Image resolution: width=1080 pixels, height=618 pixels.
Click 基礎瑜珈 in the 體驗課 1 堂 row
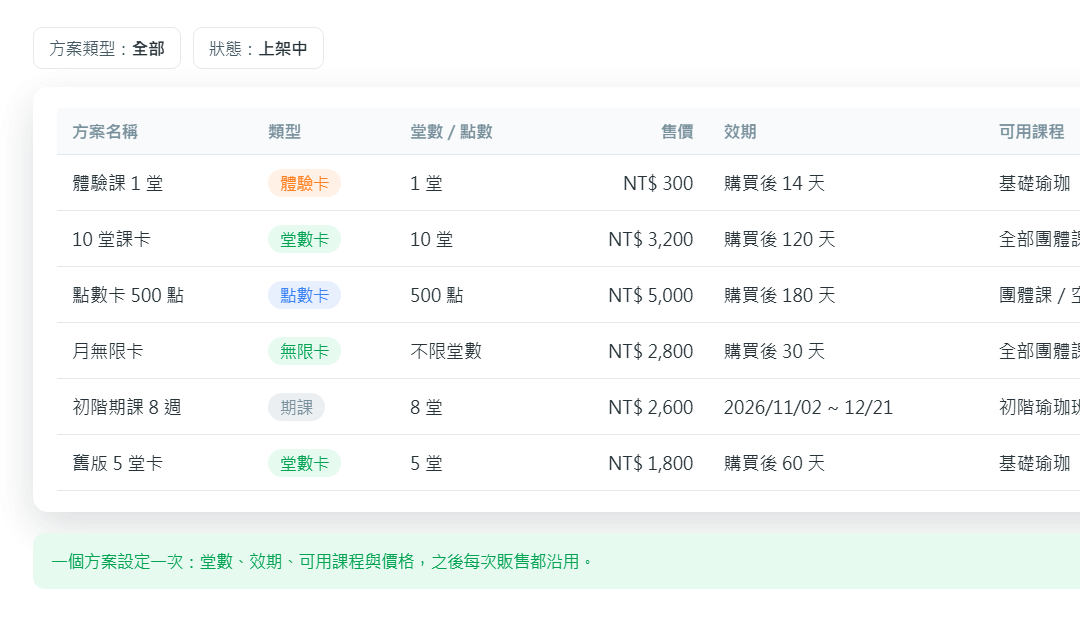pos(1035,183)
